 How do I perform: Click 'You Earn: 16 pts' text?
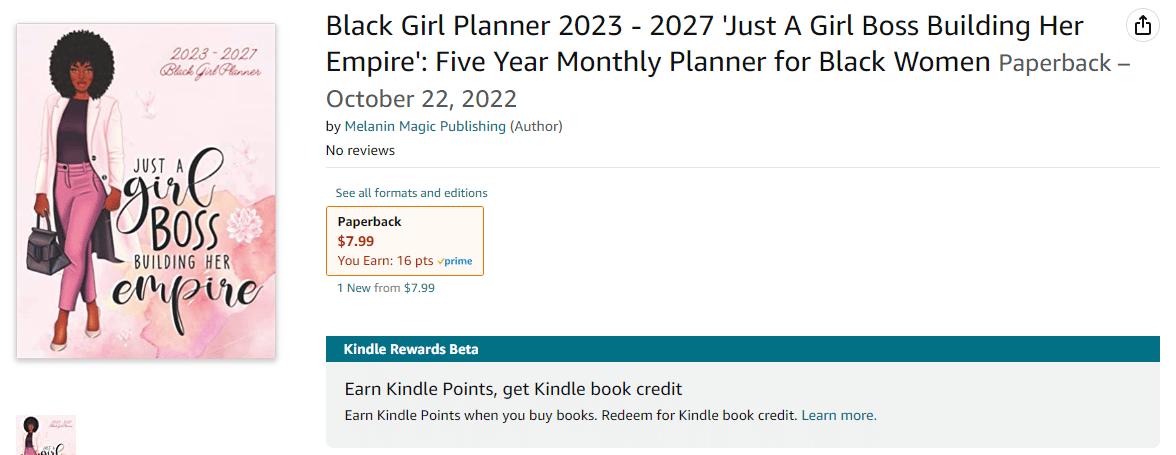(386, 261)
